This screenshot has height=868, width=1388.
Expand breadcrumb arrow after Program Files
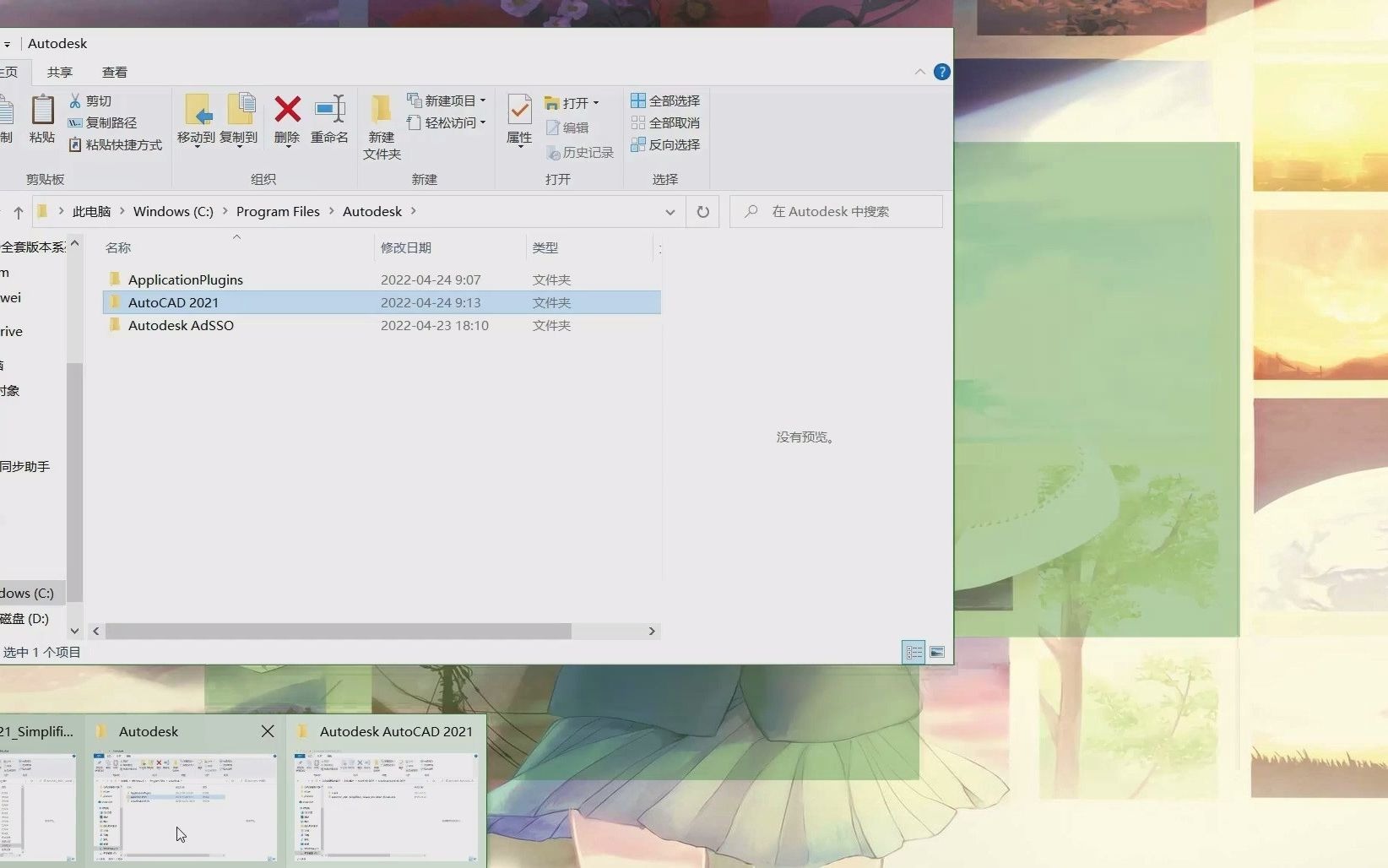point(331,211)
